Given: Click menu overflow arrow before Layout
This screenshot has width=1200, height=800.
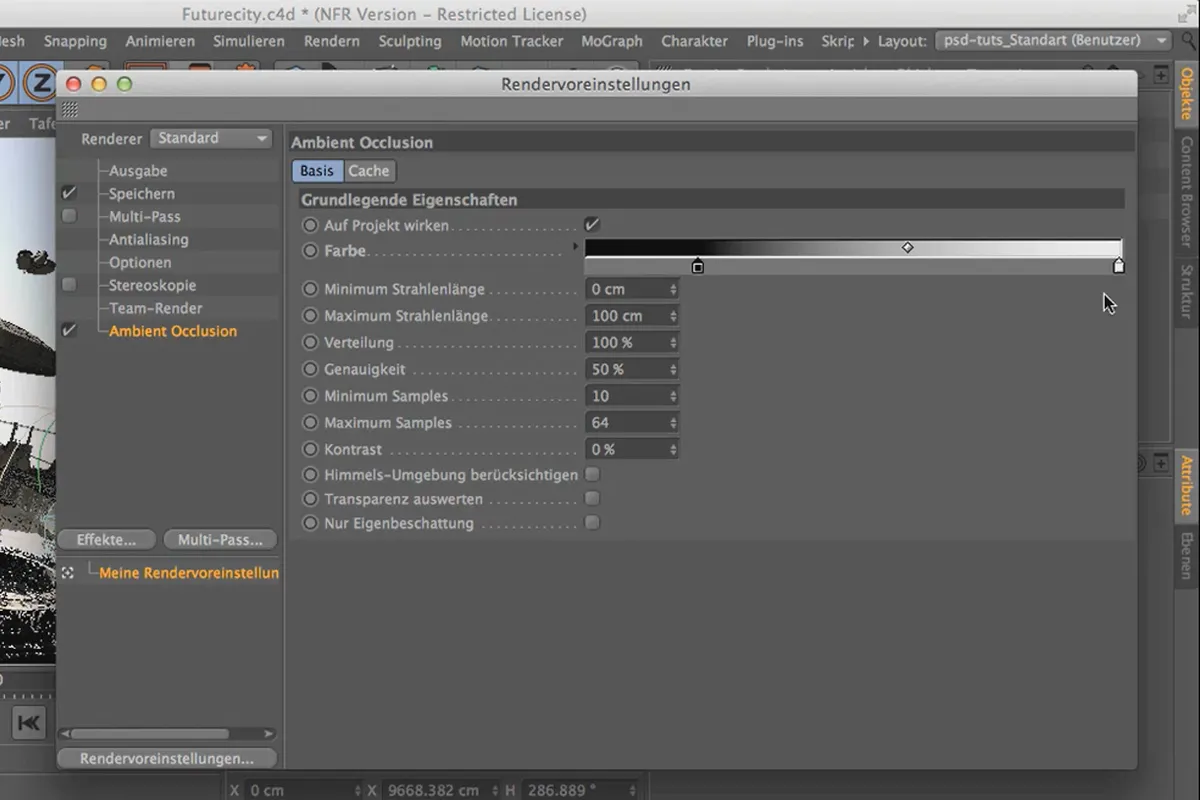Looking at the screenshot, I should (x=866, y=41).
